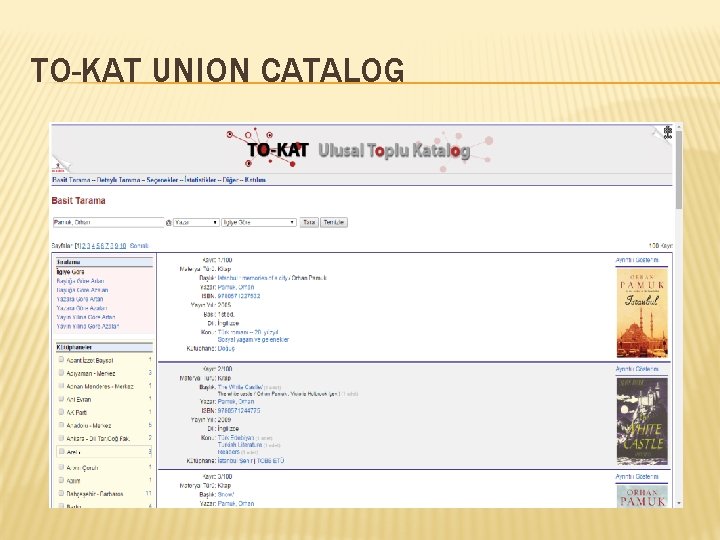The height and width of the screenshot is (540, 720).
Task: Click the Sosyal yaşam ve gelenekler subject link
Action: [x=253, y=340]
